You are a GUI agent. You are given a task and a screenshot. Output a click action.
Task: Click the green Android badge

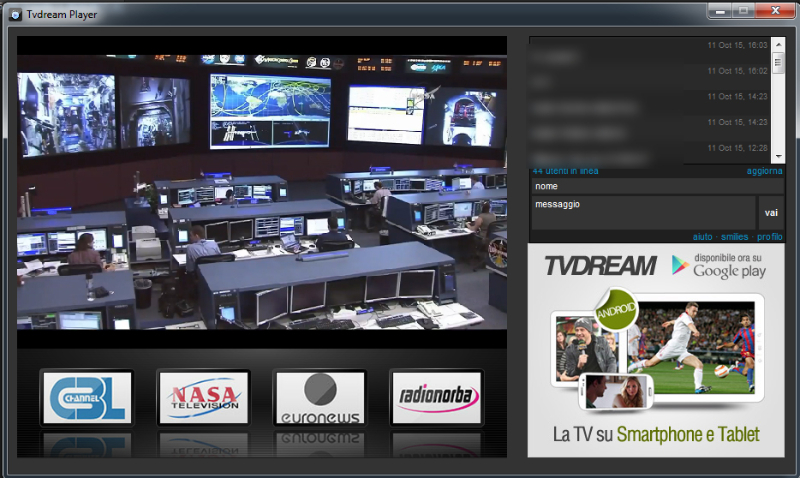point(616,310)
